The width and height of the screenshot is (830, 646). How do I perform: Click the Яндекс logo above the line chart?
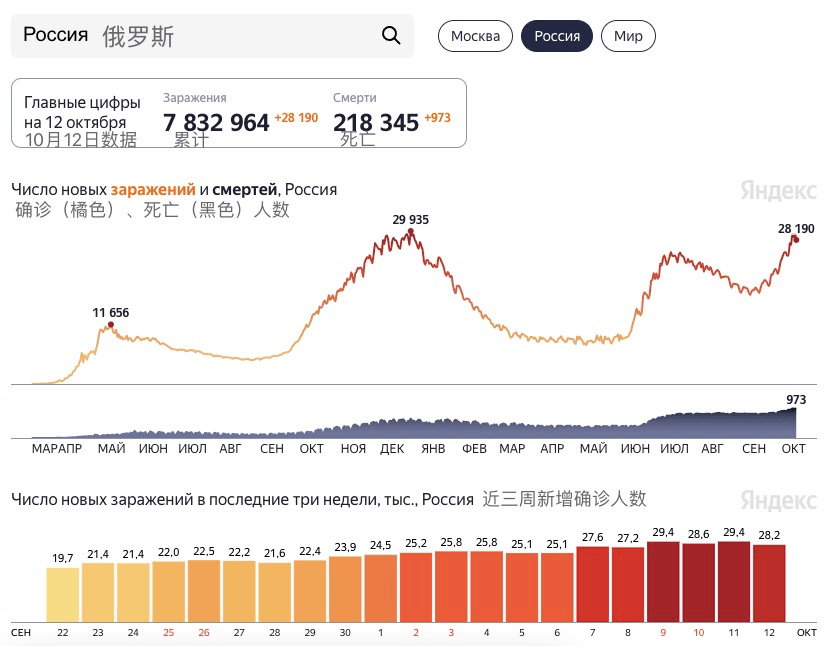coord(777,190)
